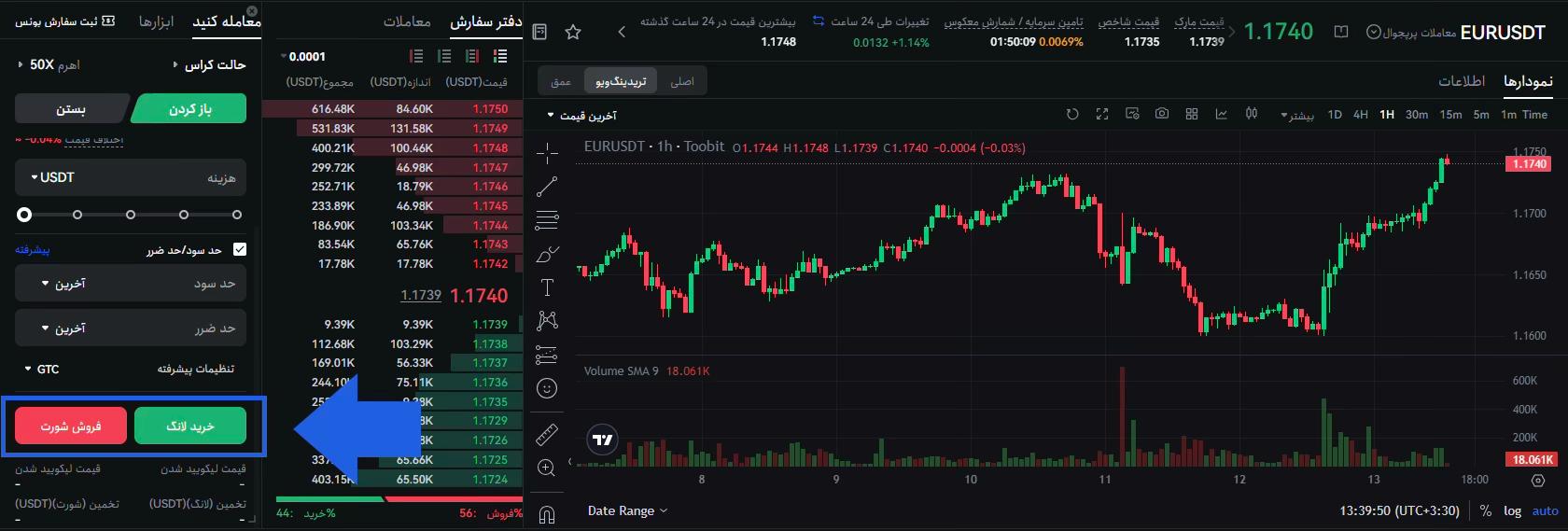Toggle logarithmic scale on chart

click(x=1512, y=510)
